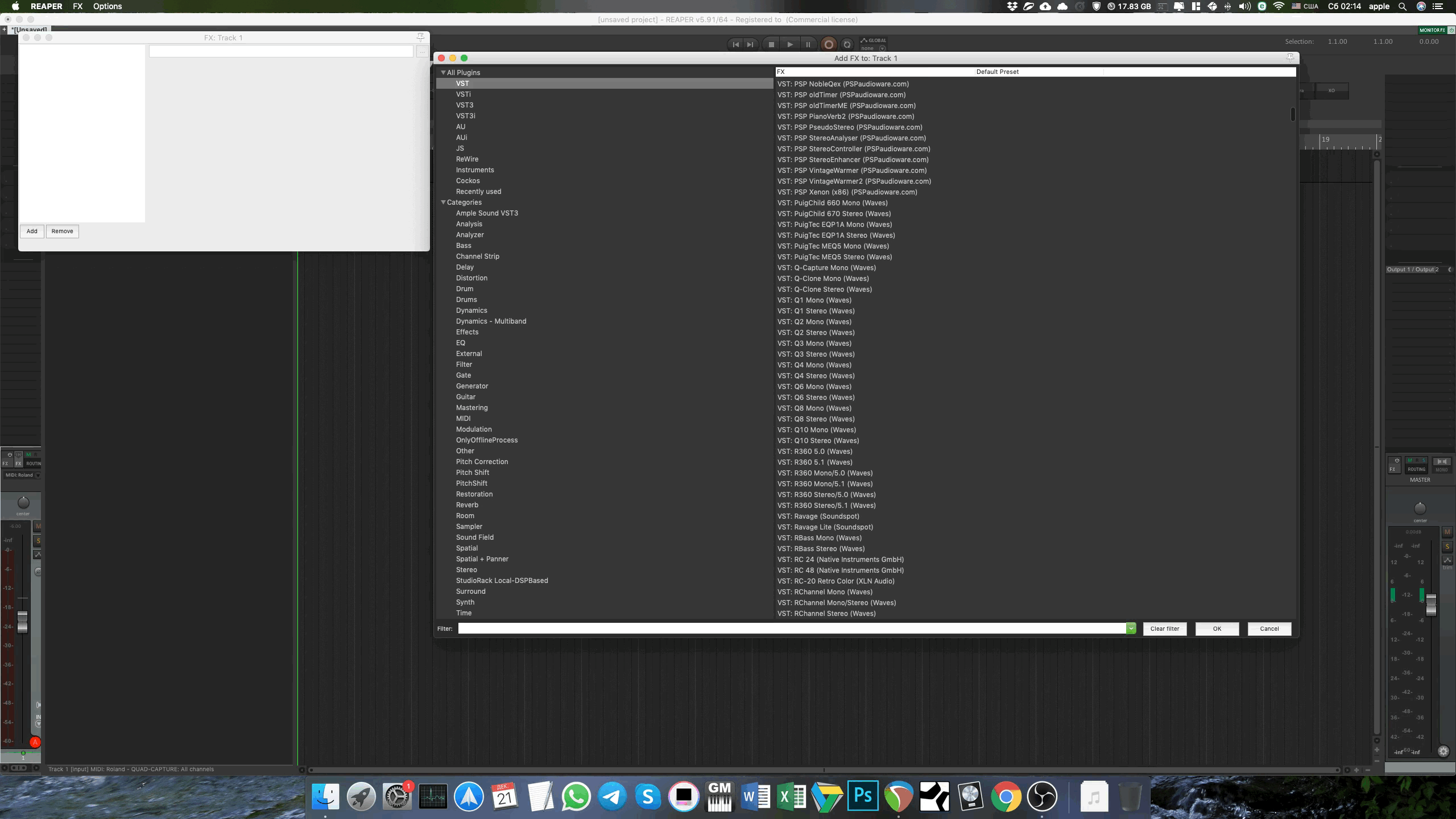Select RBass Stereo (Waves) plugin
This screenshot has width=1456, height=819.
tap(821, 548)
